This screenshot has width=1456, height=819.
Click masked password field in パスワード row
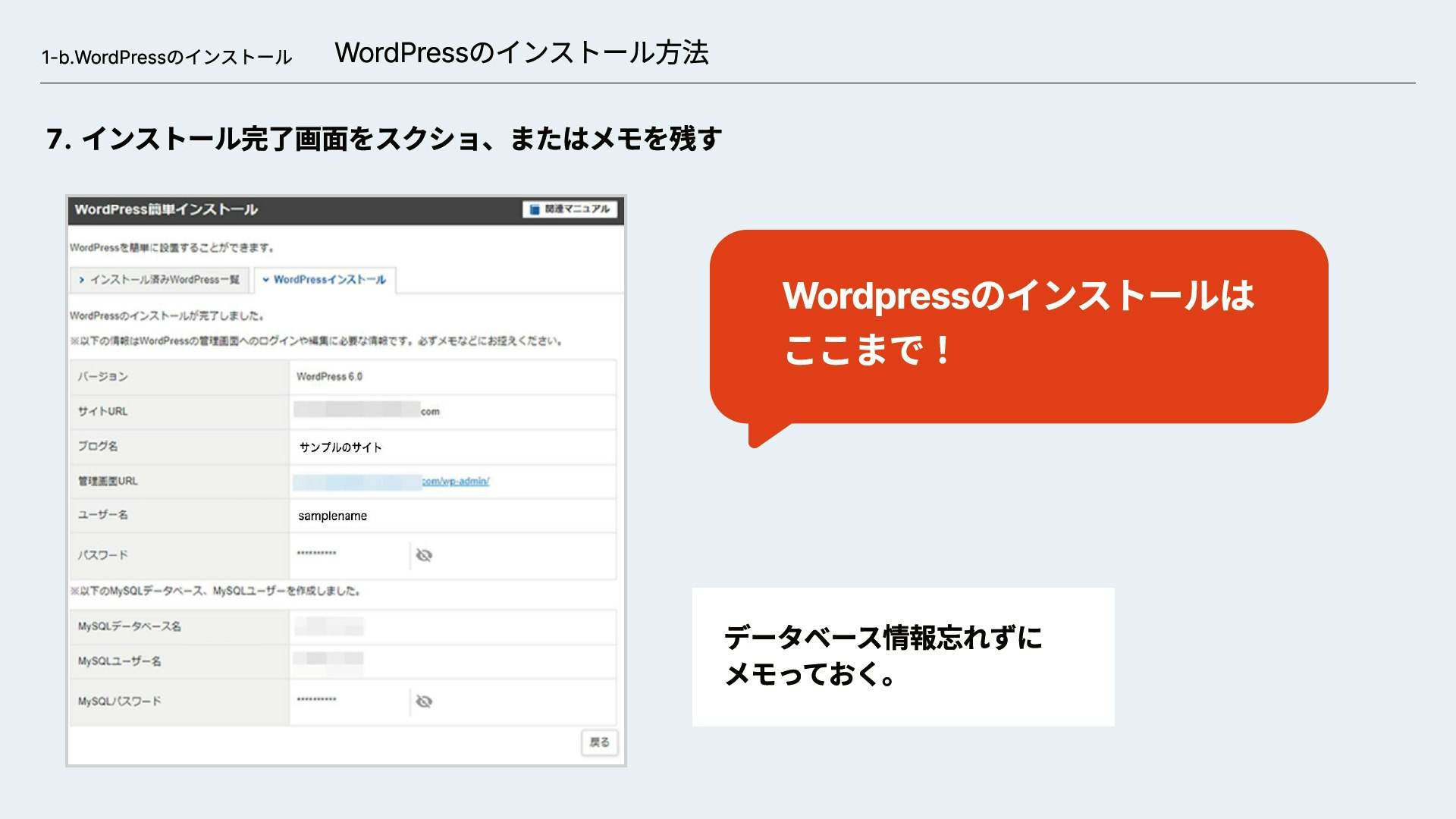(317, 554)
